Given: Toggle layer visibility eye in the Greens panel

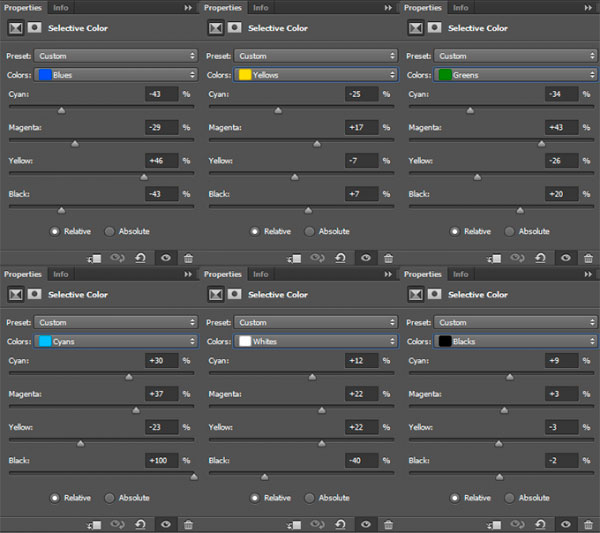Looking at the screenshot, I should coord(566,258).
